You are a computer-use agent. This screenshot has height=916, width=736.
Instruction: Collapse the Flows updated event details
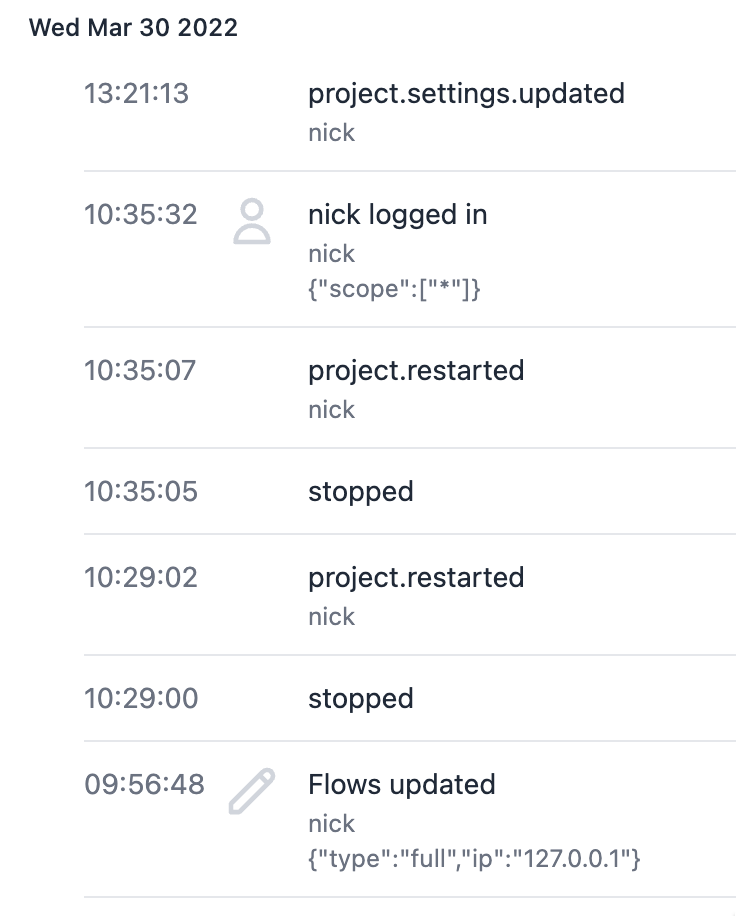(x=403, y=784)
